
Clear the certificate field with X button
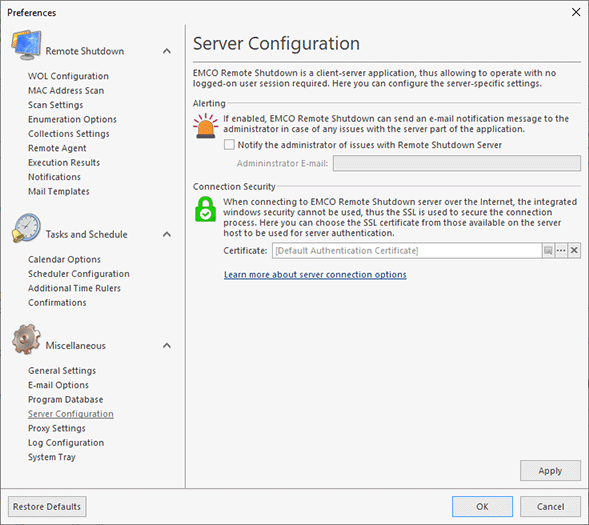[574, 250]
